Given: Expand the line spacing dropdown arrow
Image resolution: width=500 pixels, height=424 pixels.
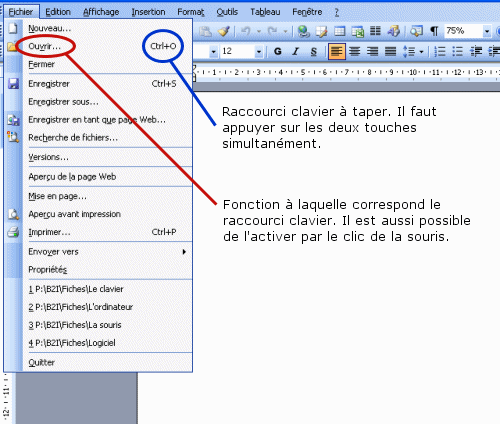Looking at the screenshot, I should [422, 52].
